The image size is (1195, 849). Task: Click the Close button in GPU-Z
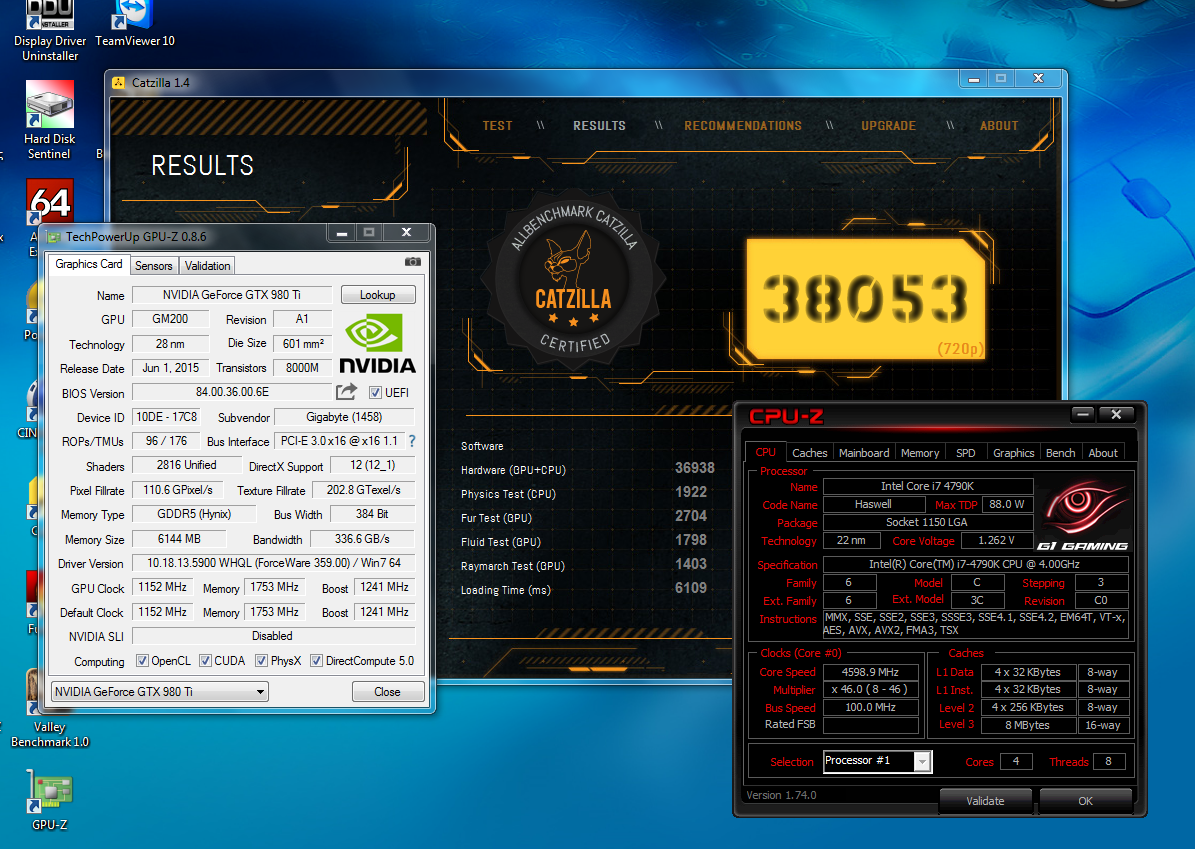[x=387, y=692]
